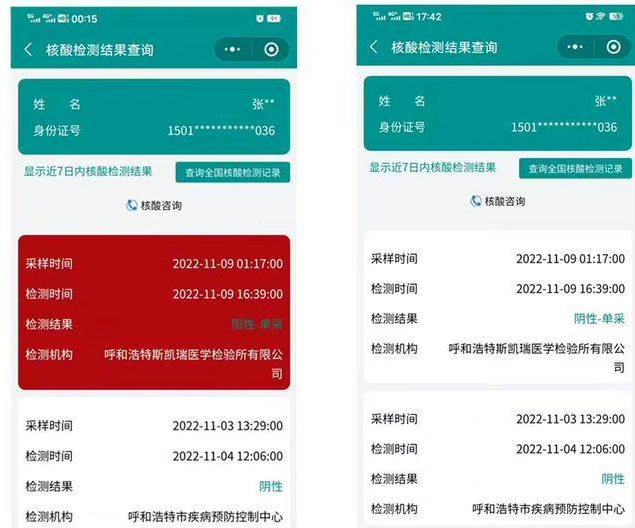Tap 显示近7日内核酸检测结果 in the 00:15 screen
This screenshot has height=528, width=635.
(x=88, y=171)
